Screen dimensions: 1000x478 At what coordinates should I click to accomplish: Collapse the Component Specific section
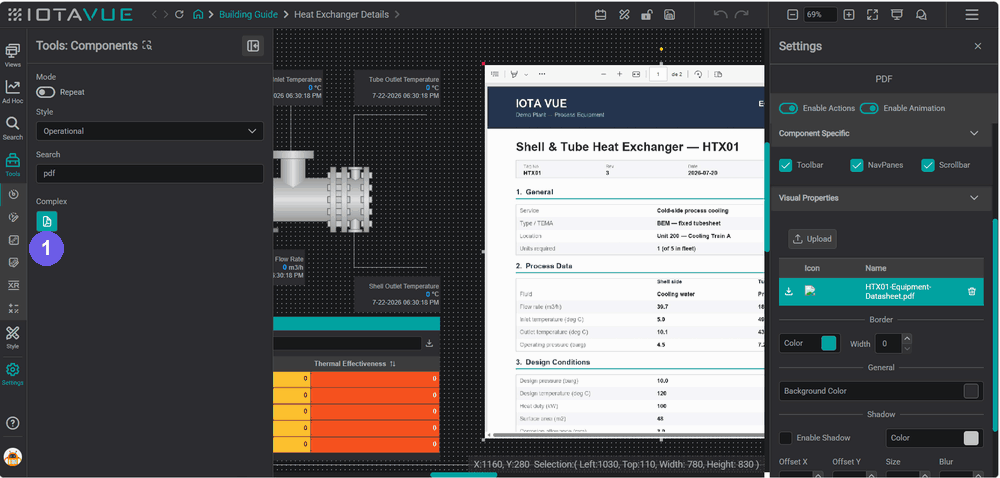pos(974,133)
